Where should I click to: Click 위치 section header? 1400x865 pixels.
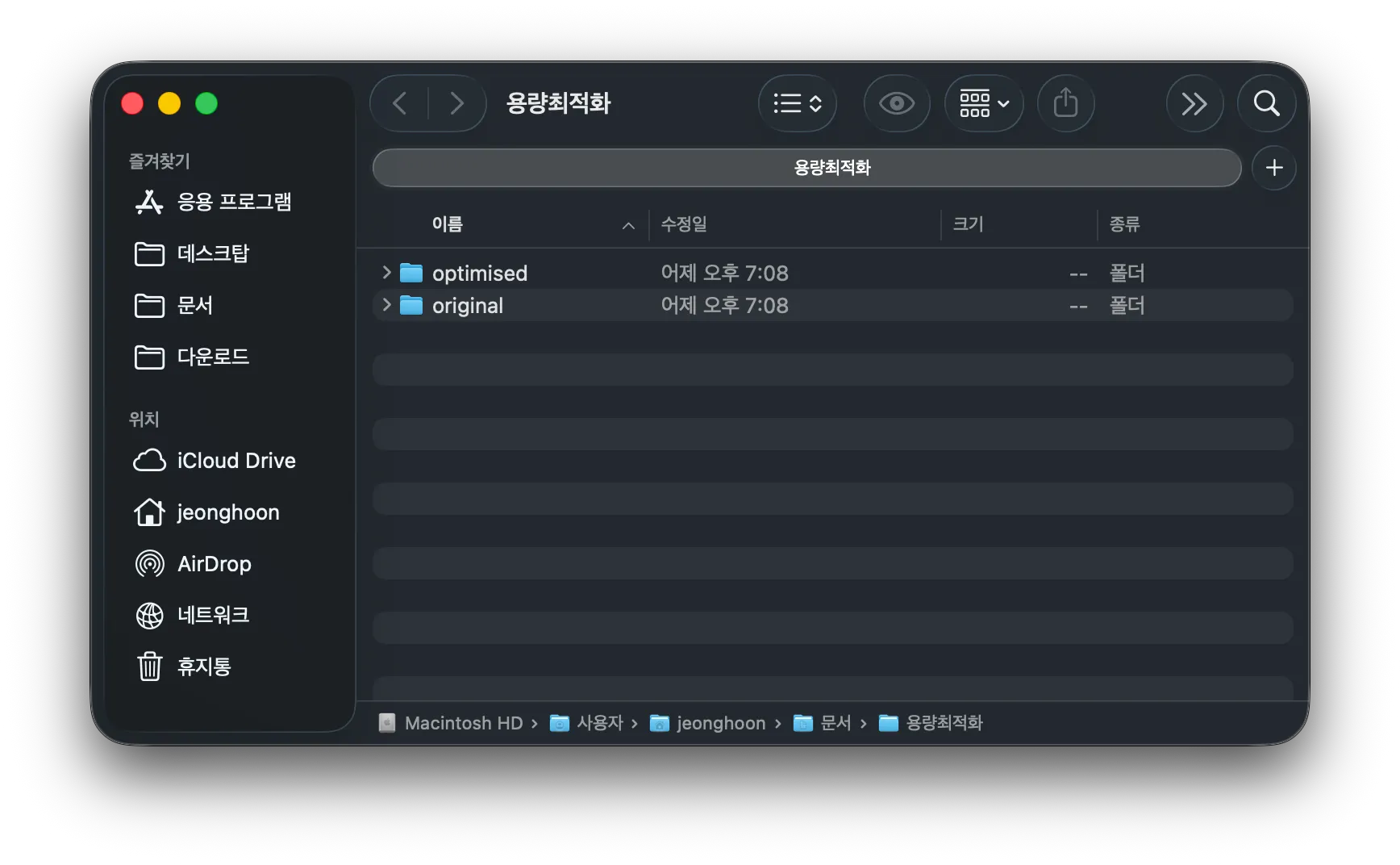click(x=144, y=420)
